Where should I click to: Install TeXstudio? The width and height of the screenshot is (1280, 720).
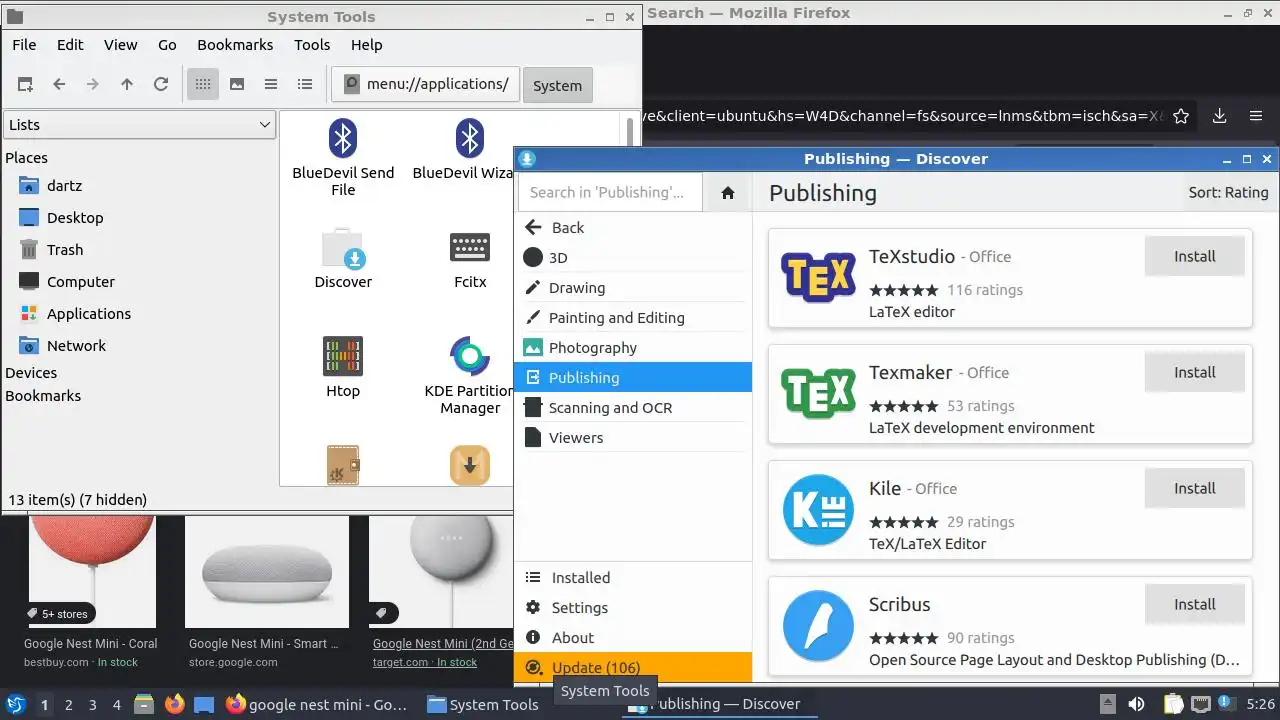tap(1194, 257)
